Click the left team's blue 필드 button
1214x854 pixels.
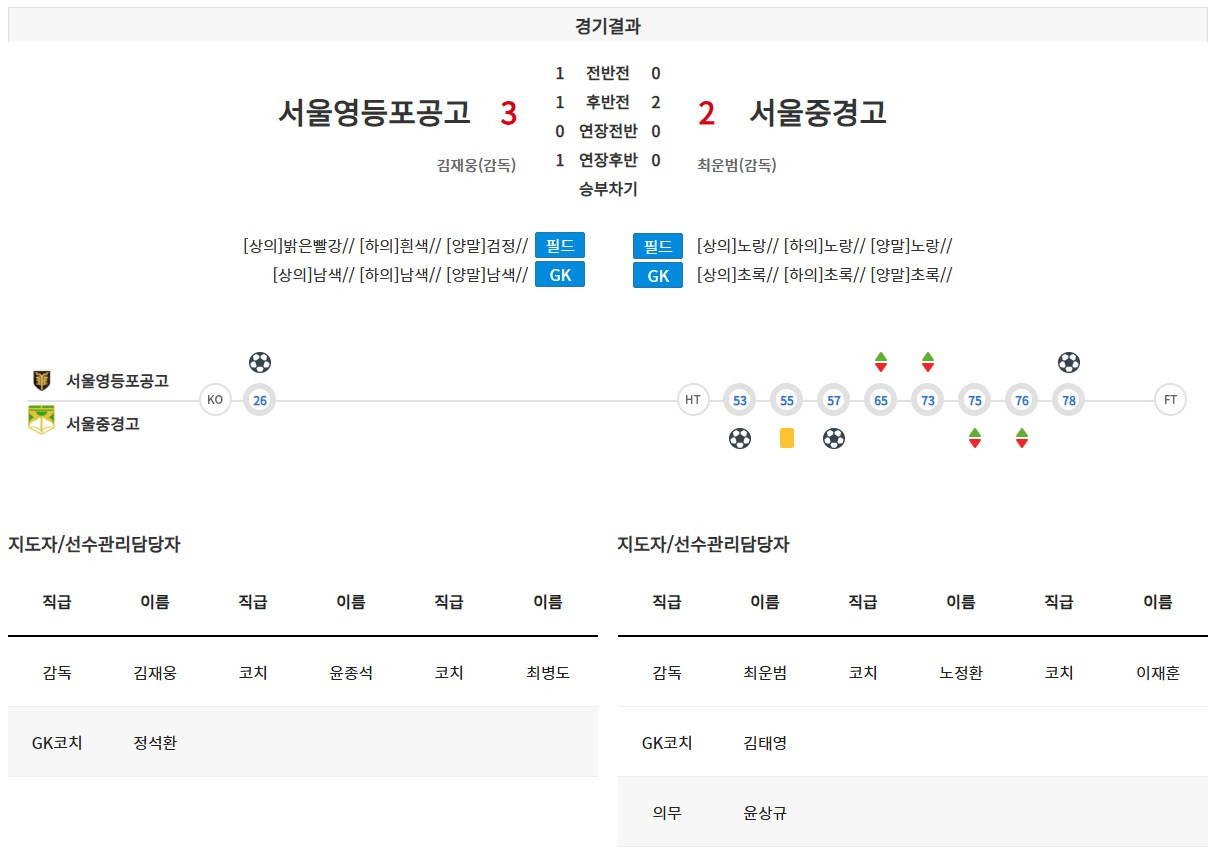click(x=560, y=246)
